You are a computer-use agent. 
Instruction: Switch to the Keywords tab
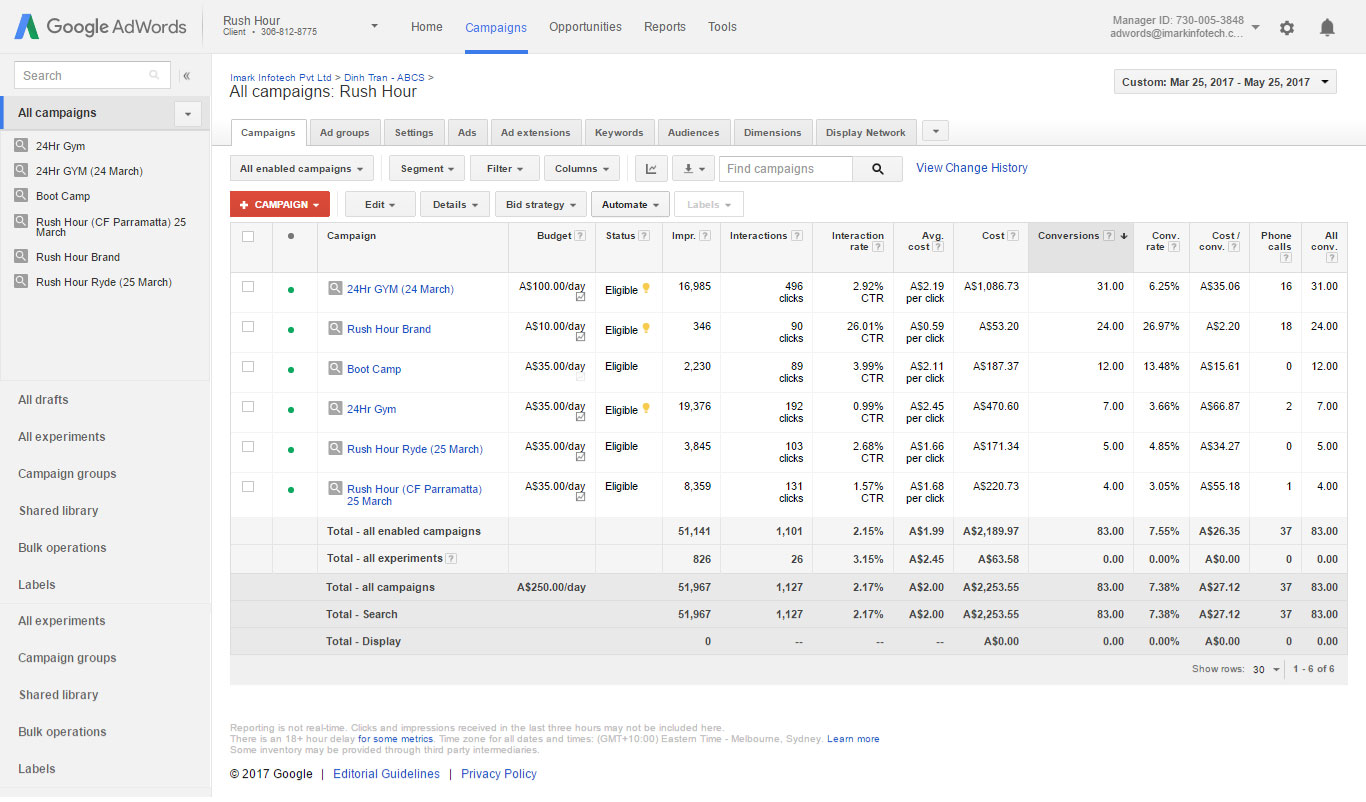619,133
